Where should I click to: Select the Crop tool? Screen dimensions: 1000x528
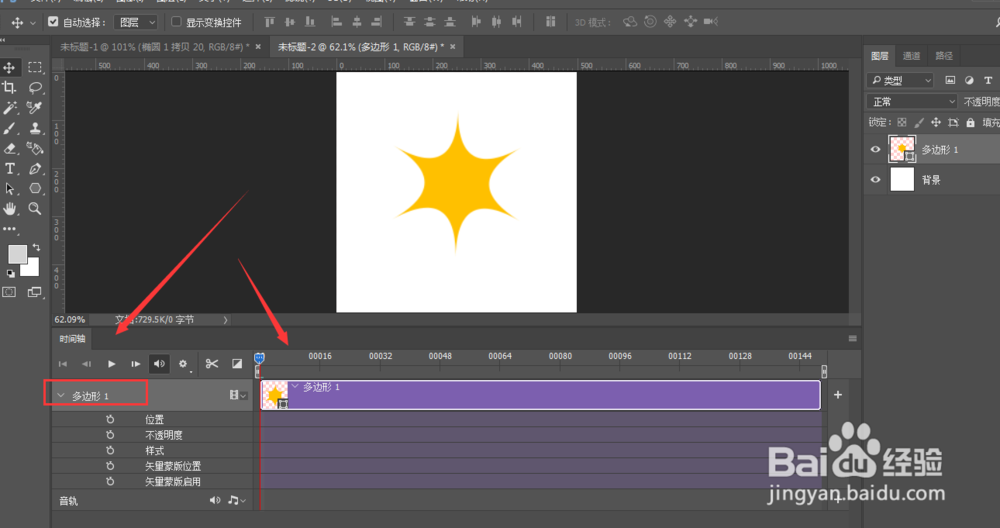pos(10,87)
